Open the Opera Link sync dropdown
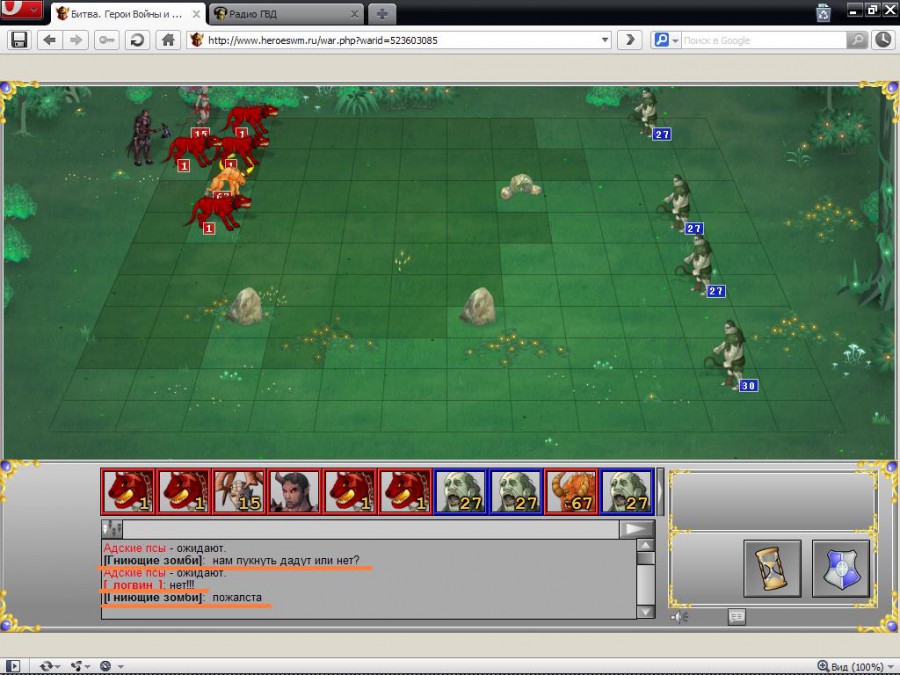This screenshot has height=675, width=900. (49, 666)
